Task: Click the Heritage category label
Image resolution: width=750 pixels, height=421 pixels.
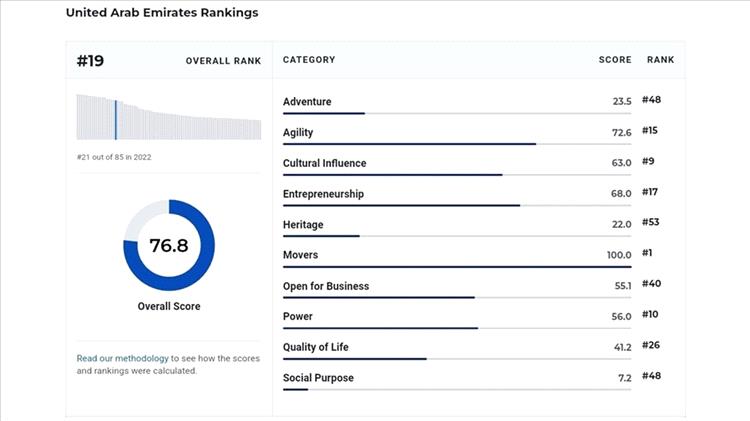Action: [x=303, y=225]
